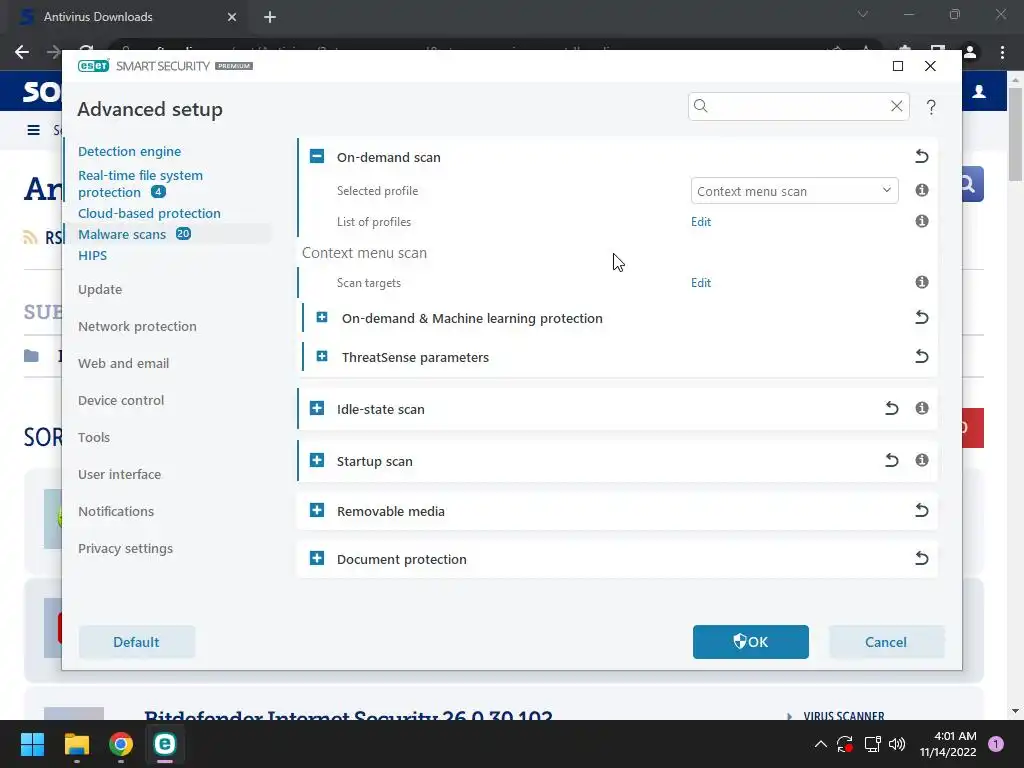Select Detection engine in sidebar
The image size is (1024, 768).
point(129,152)
